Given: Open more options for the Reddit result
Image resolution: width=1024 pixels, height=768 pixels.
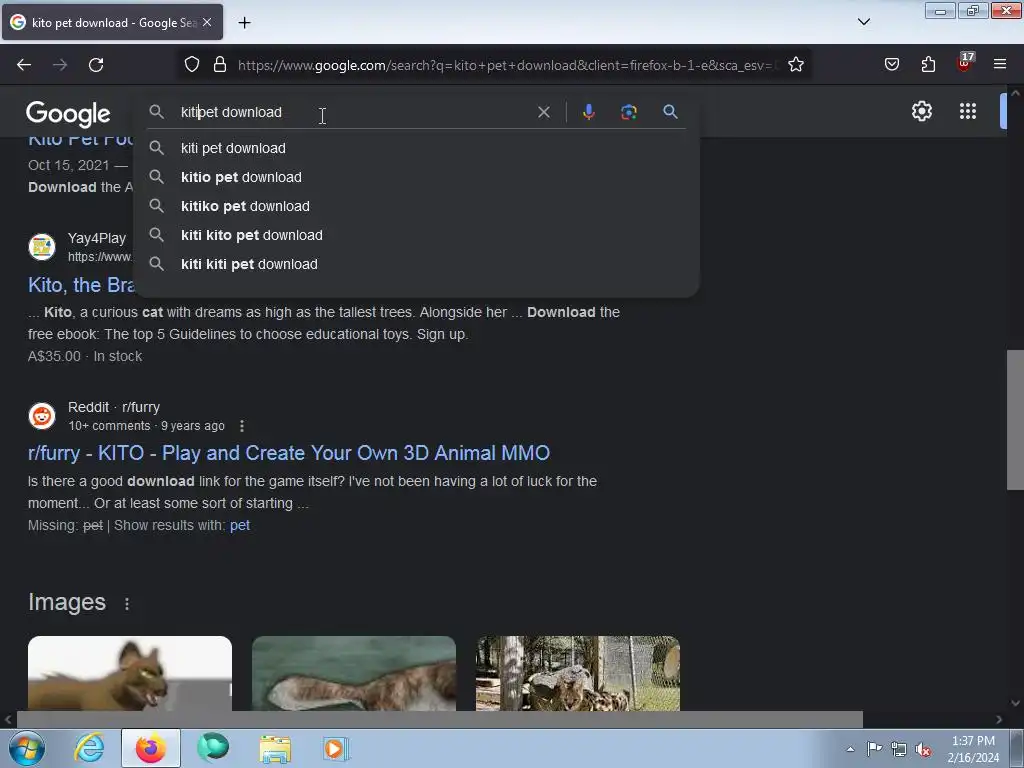Looking at the screenshot, I should point(242,426).
